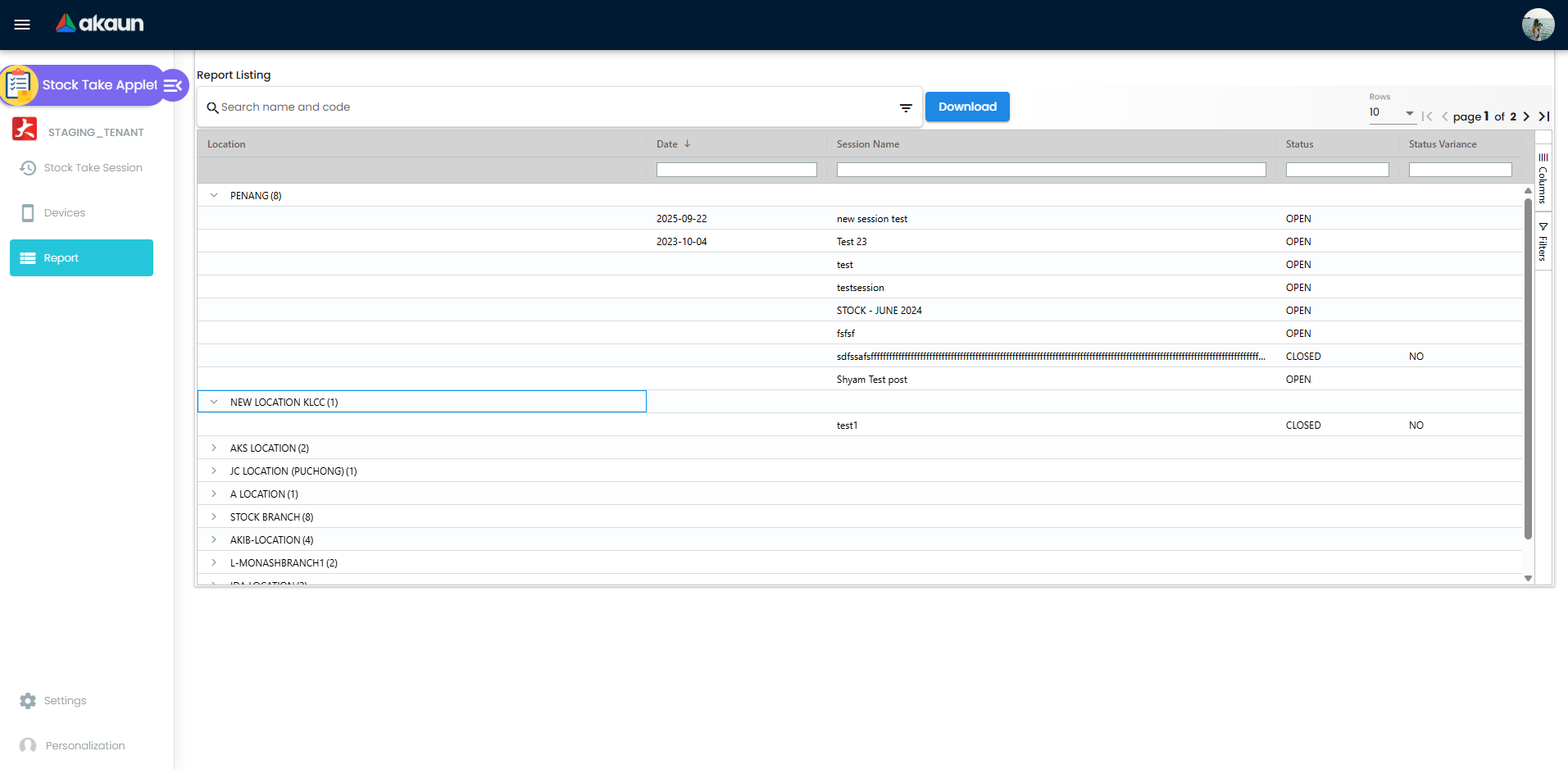1568x769 pixels.
Task: Select the Stock Take Session history icon
Action: pyautogui.click(x=27, y=167)
